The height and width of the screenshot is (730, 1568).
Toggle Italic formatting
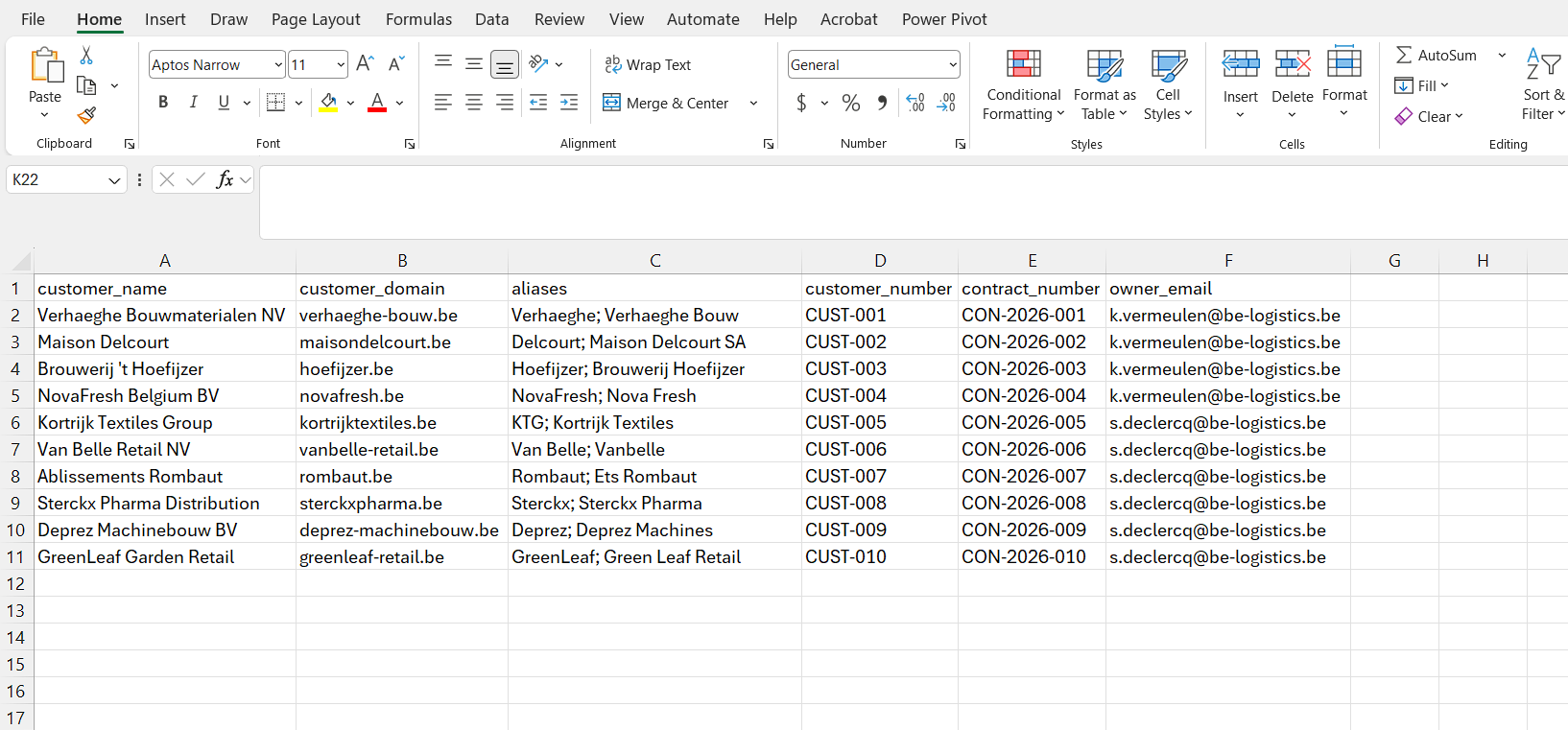tap(194, 103)
